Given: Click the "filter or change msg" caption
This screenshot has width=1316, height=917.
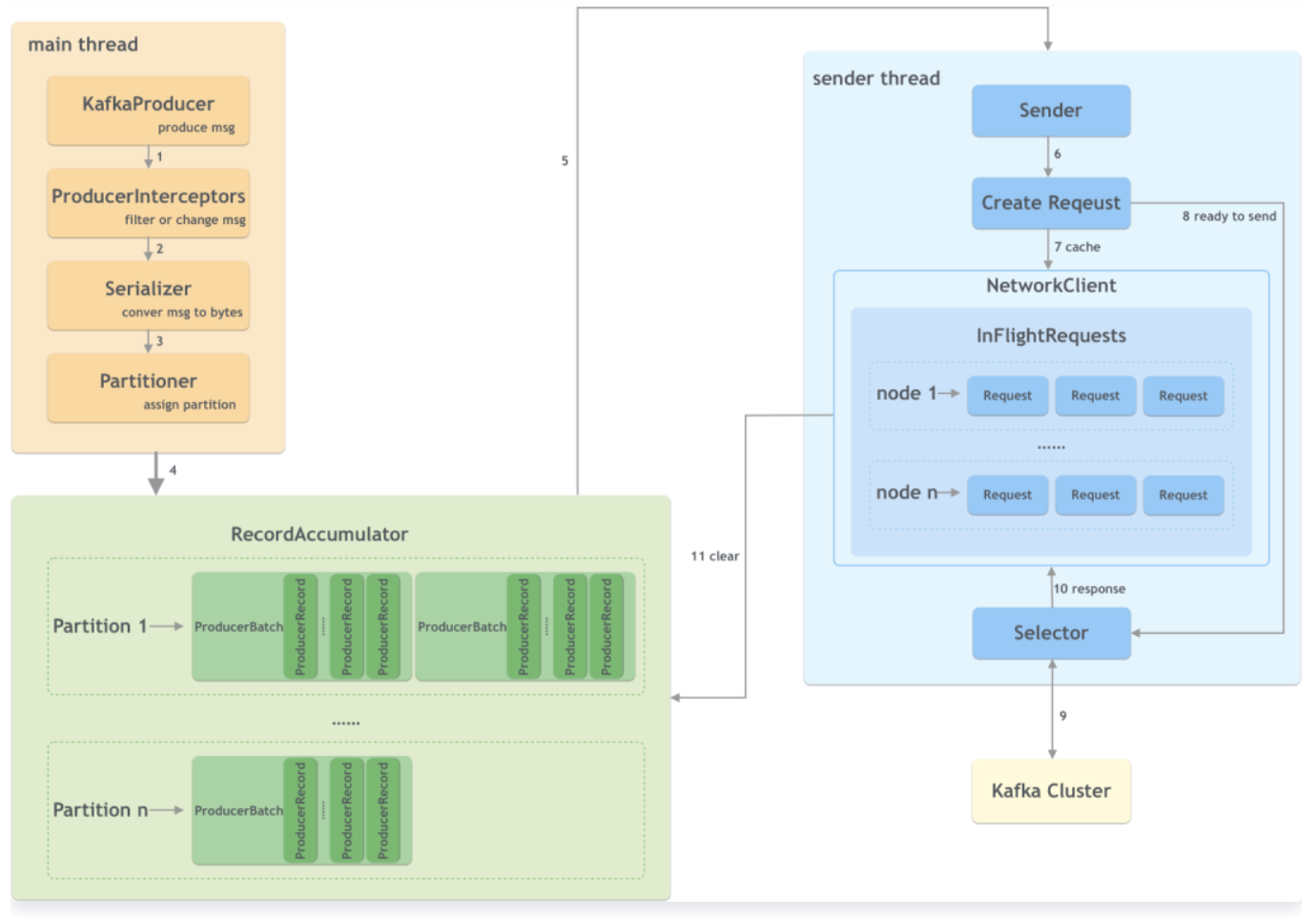Looking at the screenshot, I should tap(185, 220).
